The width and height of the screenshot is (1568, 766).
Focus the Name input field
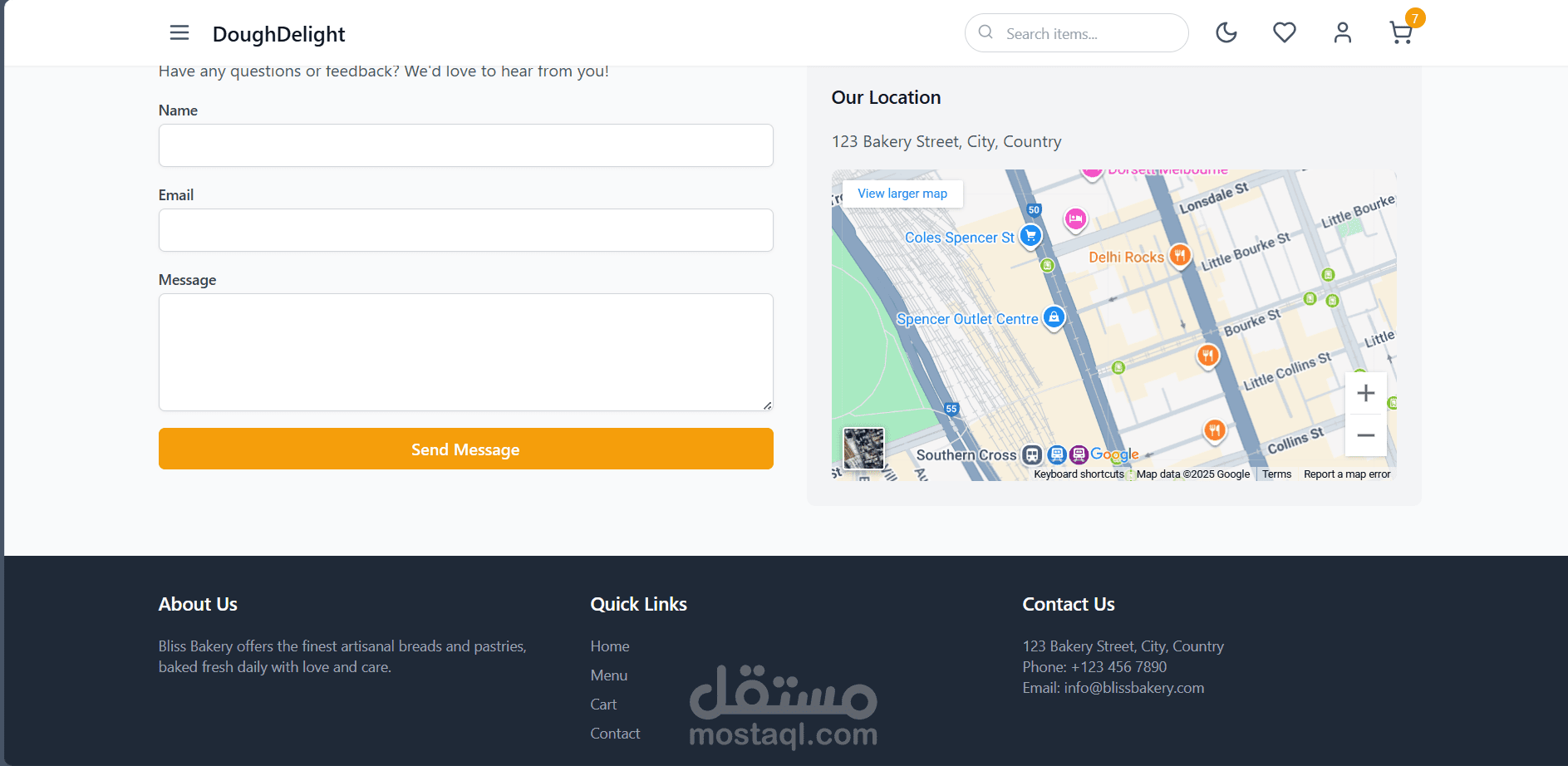[465, 145]
